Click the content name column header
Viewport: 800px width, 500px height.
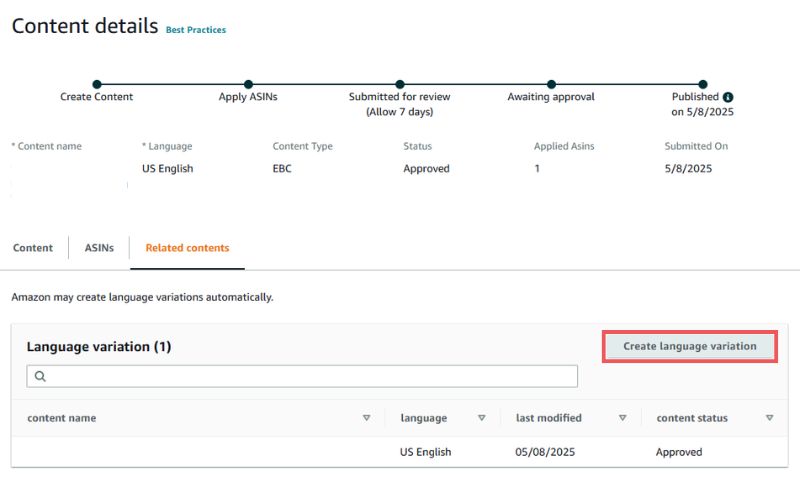coord(62,418)
